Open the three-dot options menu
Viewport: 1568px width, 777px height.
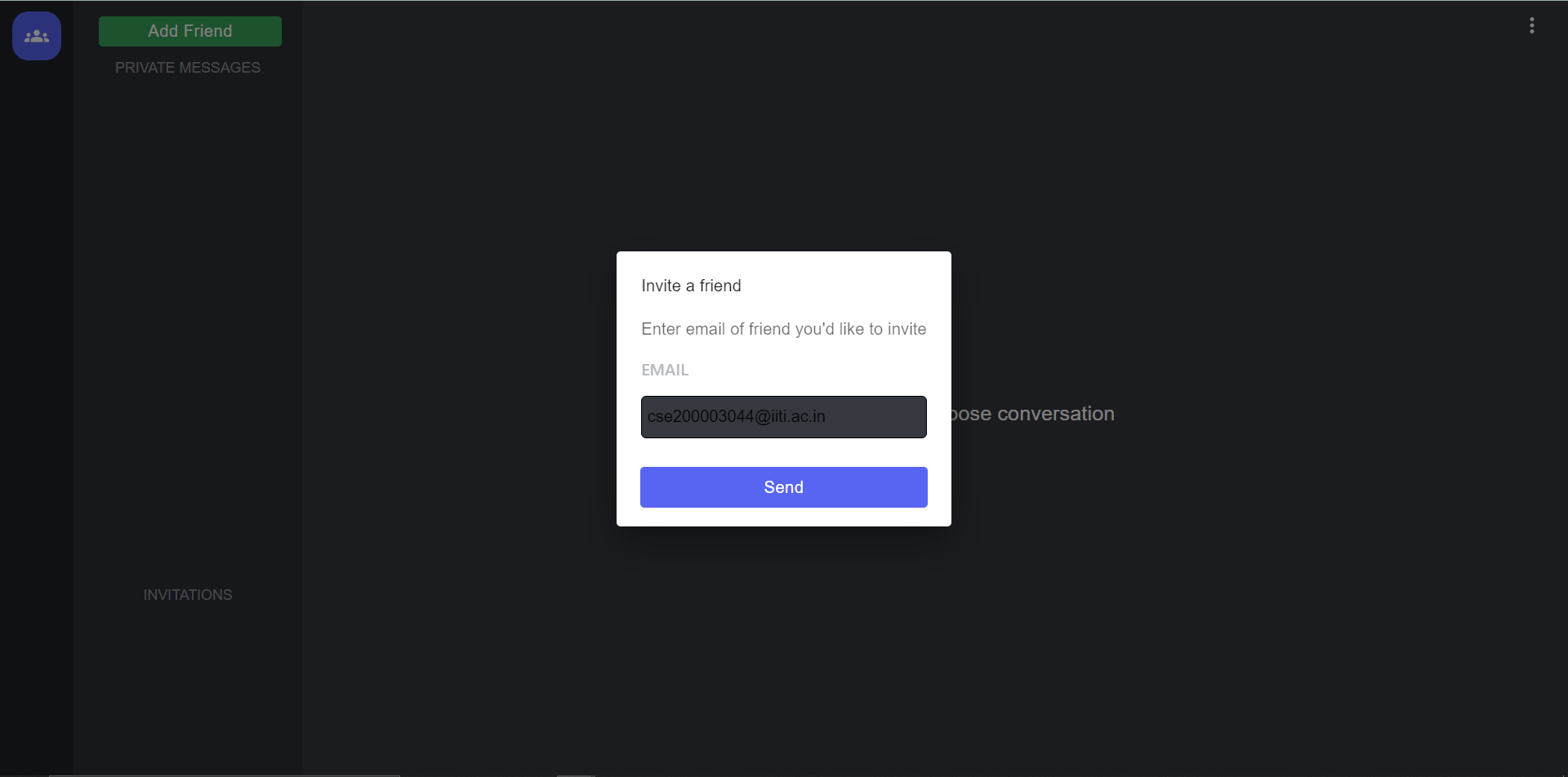click(1532, 25)
